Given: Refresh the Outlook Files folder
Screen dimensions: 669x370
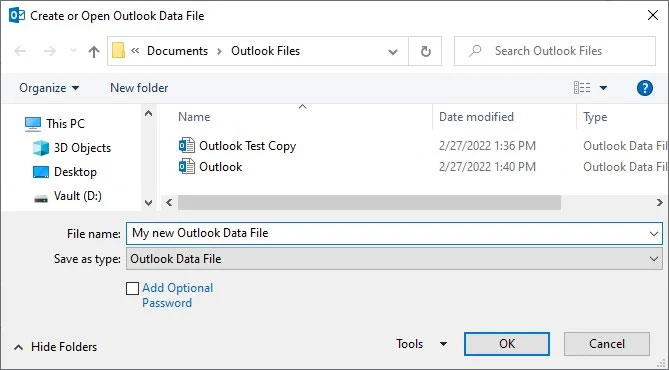Looking at the screenshot, I should 425,51.
